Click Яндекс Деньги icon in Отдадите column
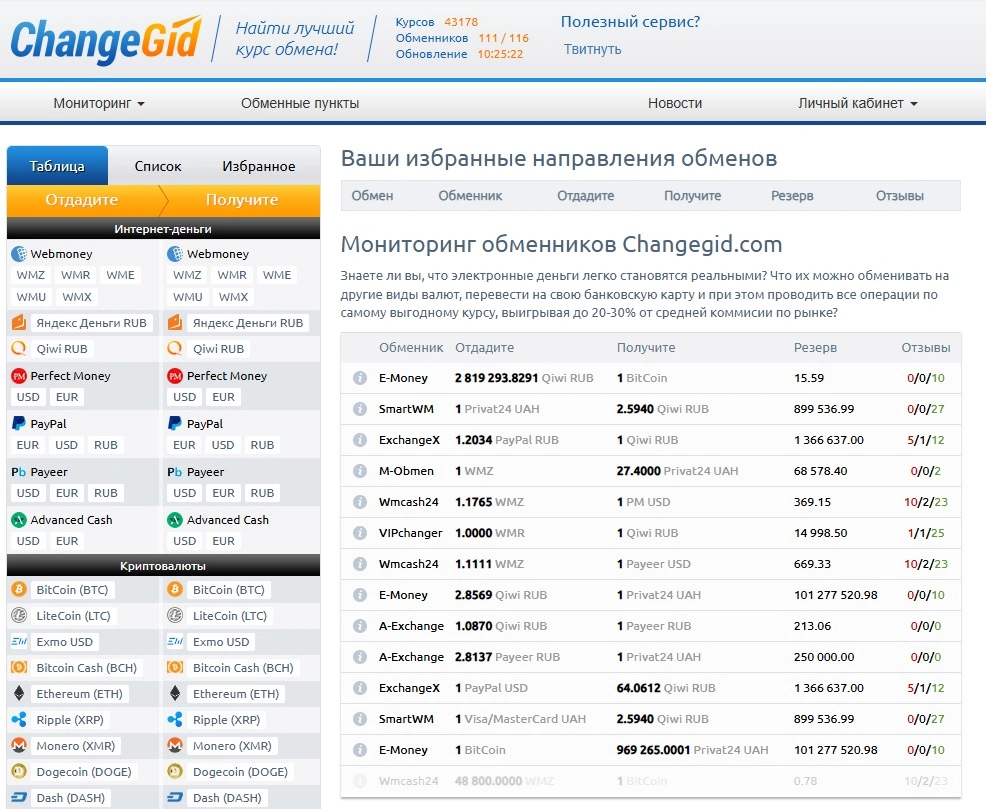The image size is (986, 809). click(x=19, y=322)
